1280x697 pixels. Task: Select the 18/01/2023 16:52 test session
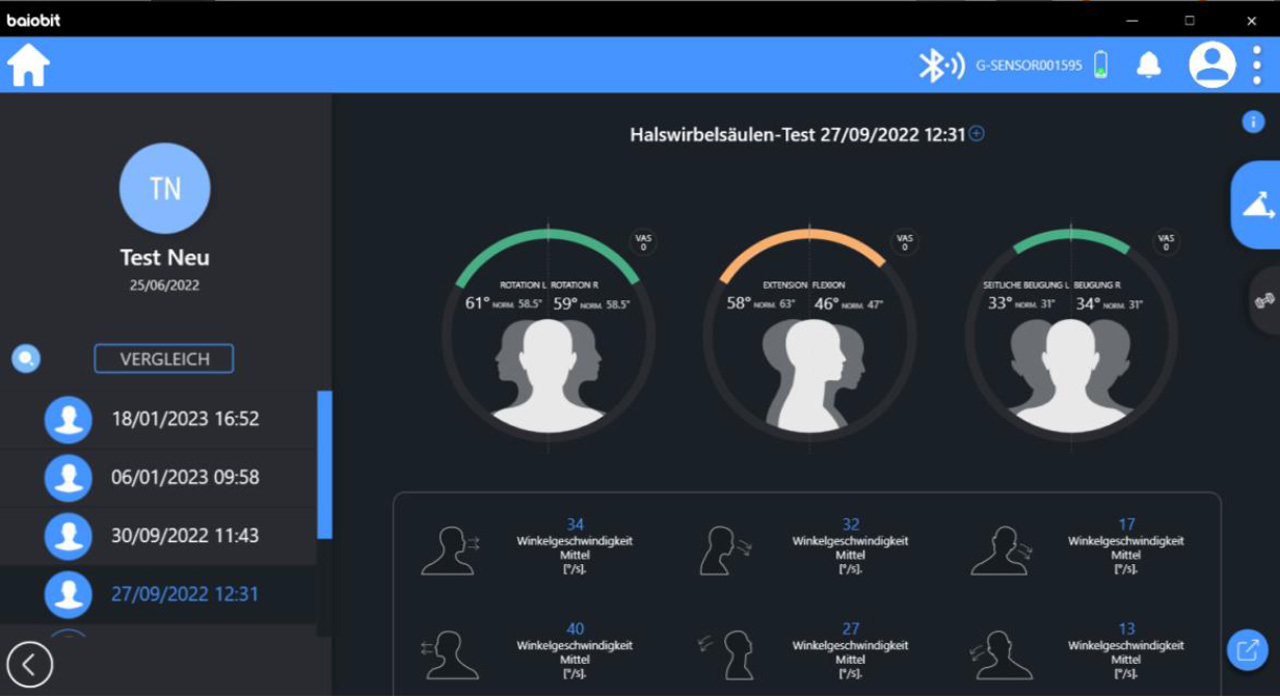185,419
